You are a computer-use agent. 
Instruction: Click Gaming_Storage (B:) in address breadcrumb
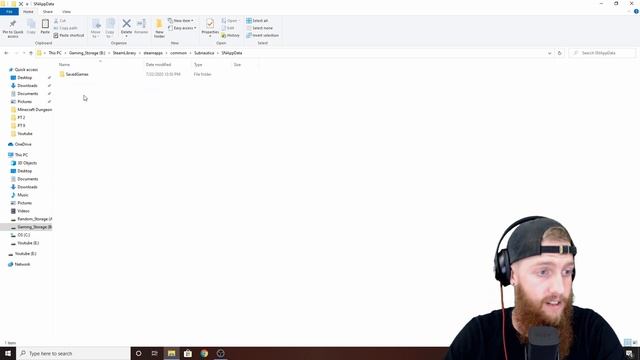pos(87,53)
